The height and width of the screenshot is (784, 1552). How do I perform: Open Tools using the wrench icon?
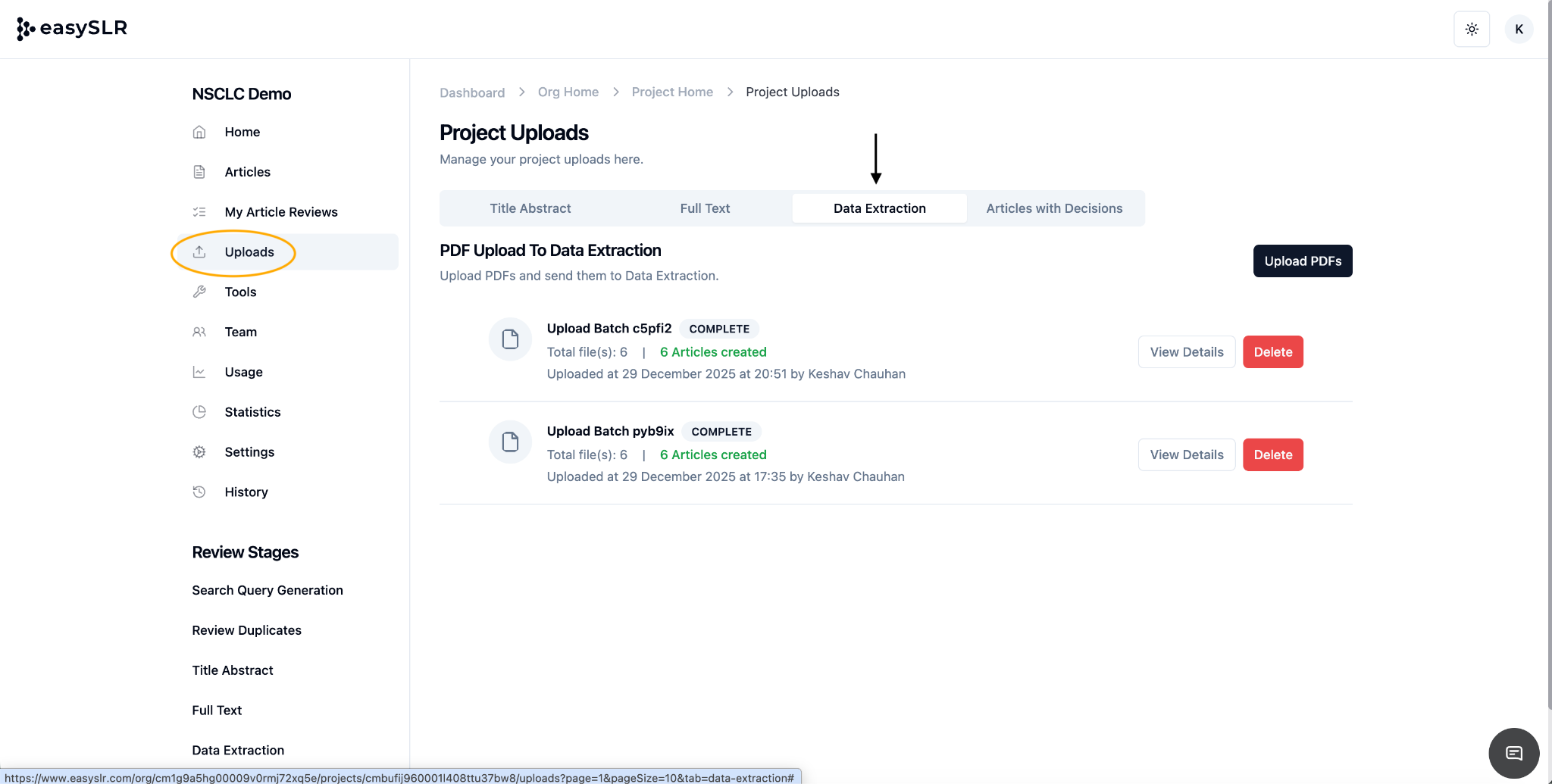(199, 292)
